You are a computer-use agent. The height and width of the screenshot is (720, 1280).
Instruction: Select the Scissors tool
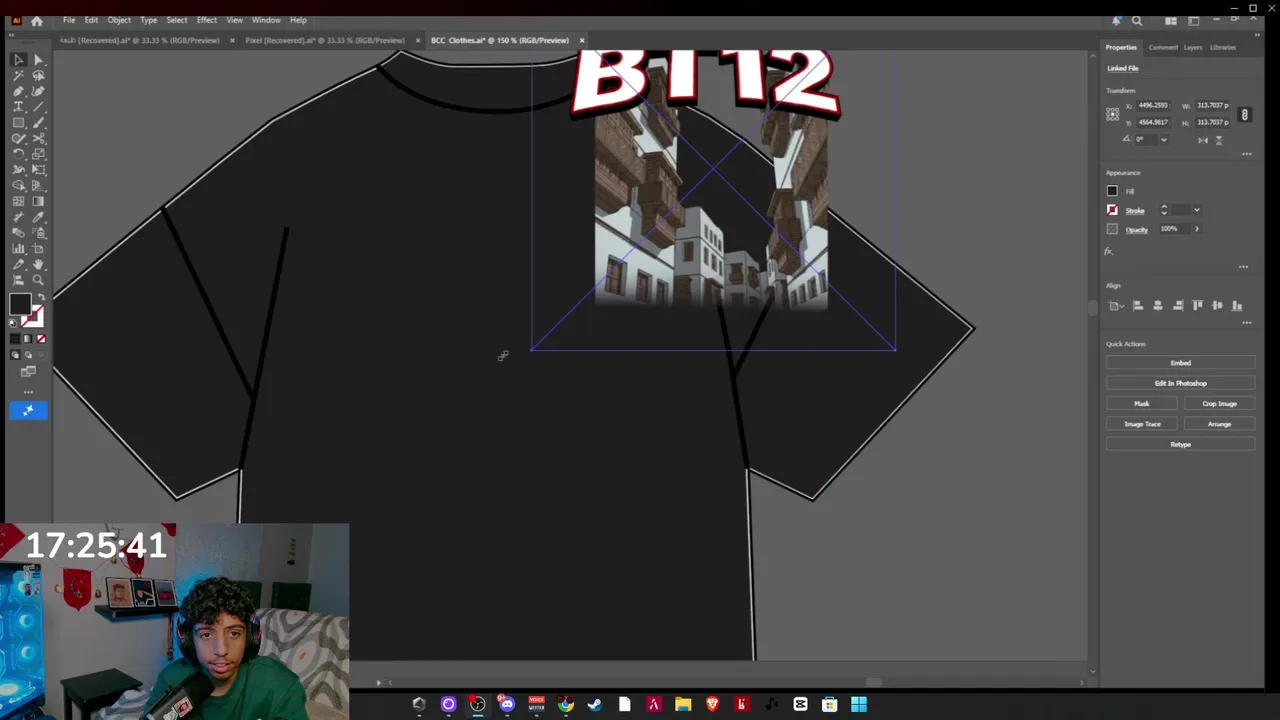(x=38, y=138)
